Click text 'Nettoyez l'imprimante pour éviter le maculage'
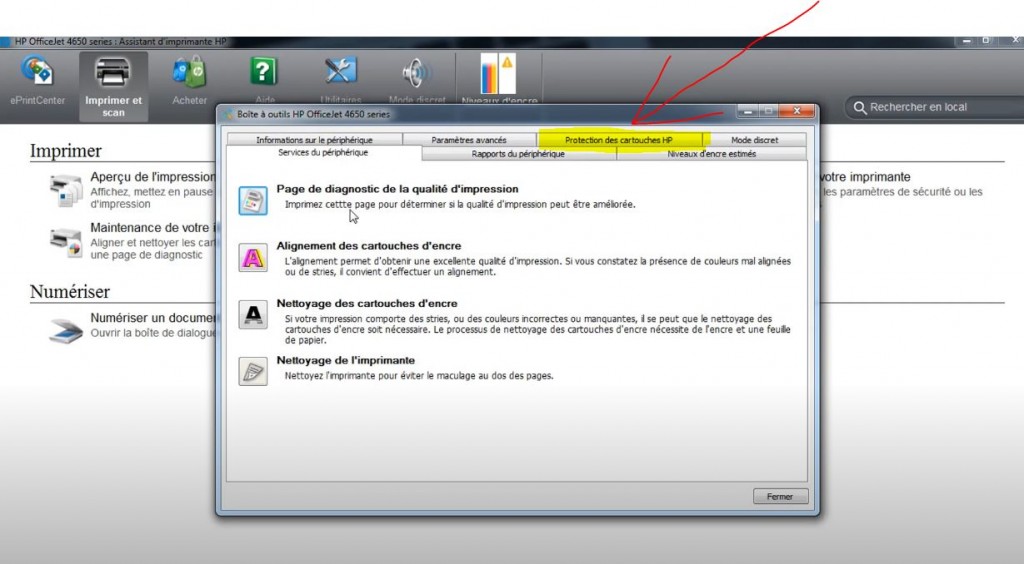 (419, 376)
